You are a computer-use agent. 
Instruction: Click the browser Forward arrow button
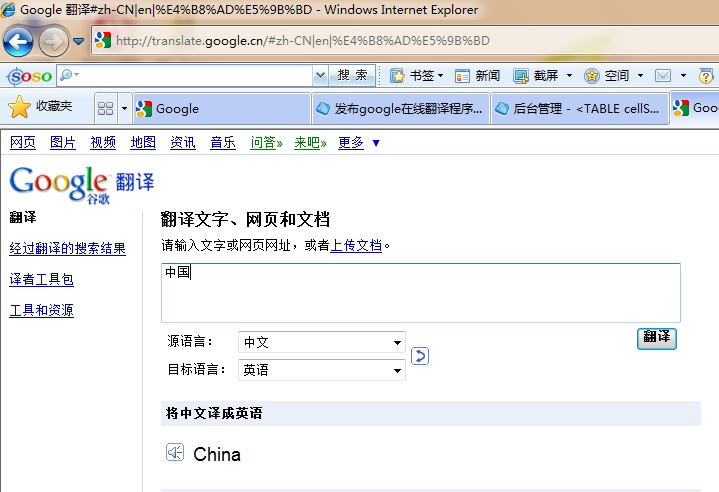pos(54,42)
